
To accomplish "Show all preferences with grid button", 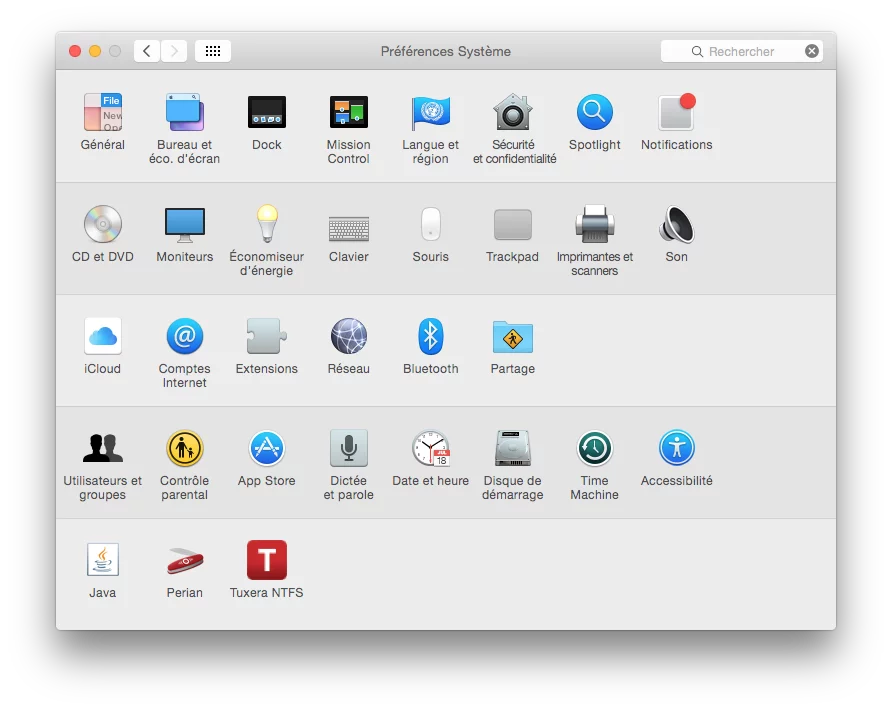I will pos(213,51).
